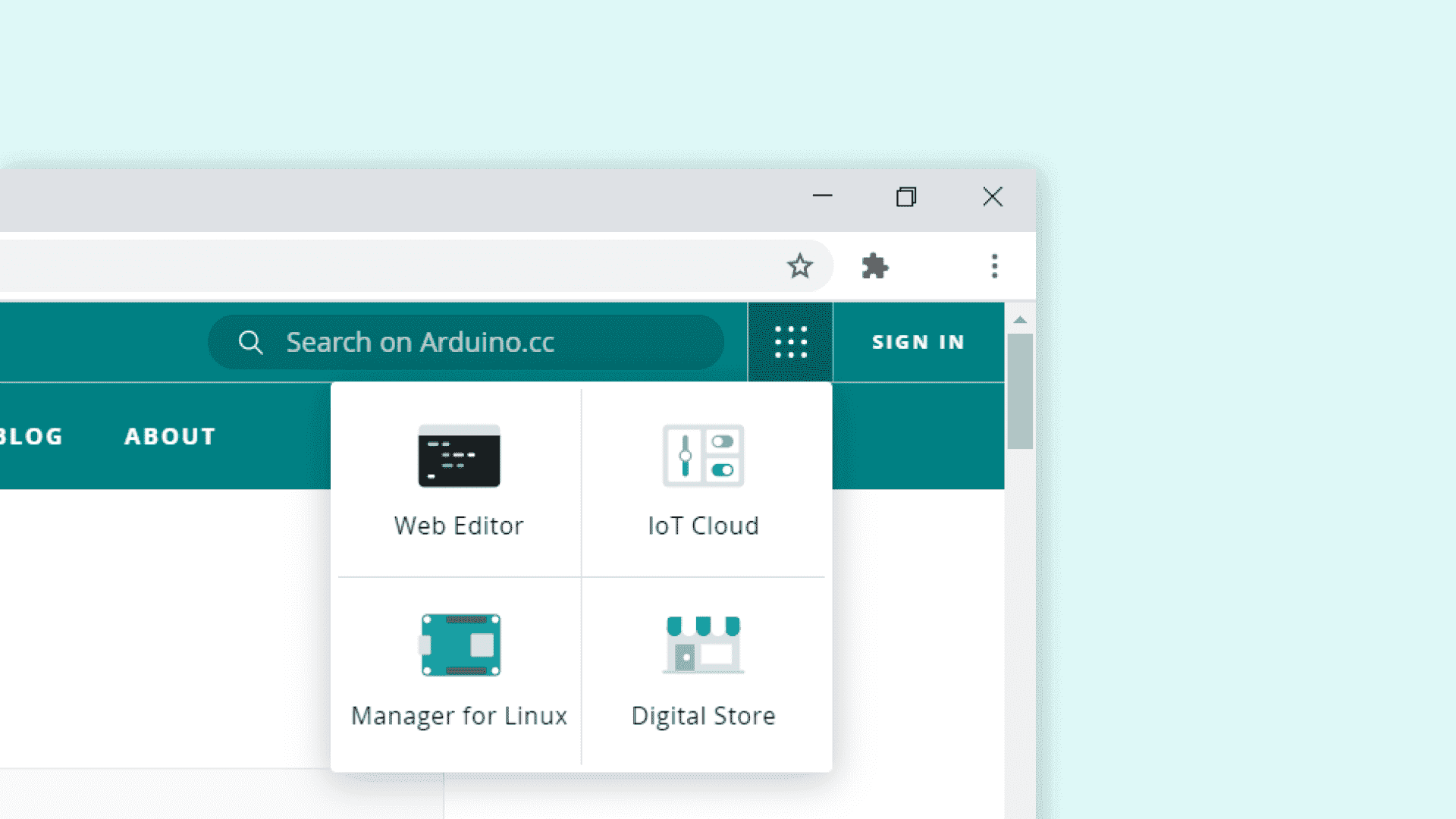This screenshot has width=1456, height=819.
Task: Click the Manager for Linux board icon
Action: (x=460, y=645)
